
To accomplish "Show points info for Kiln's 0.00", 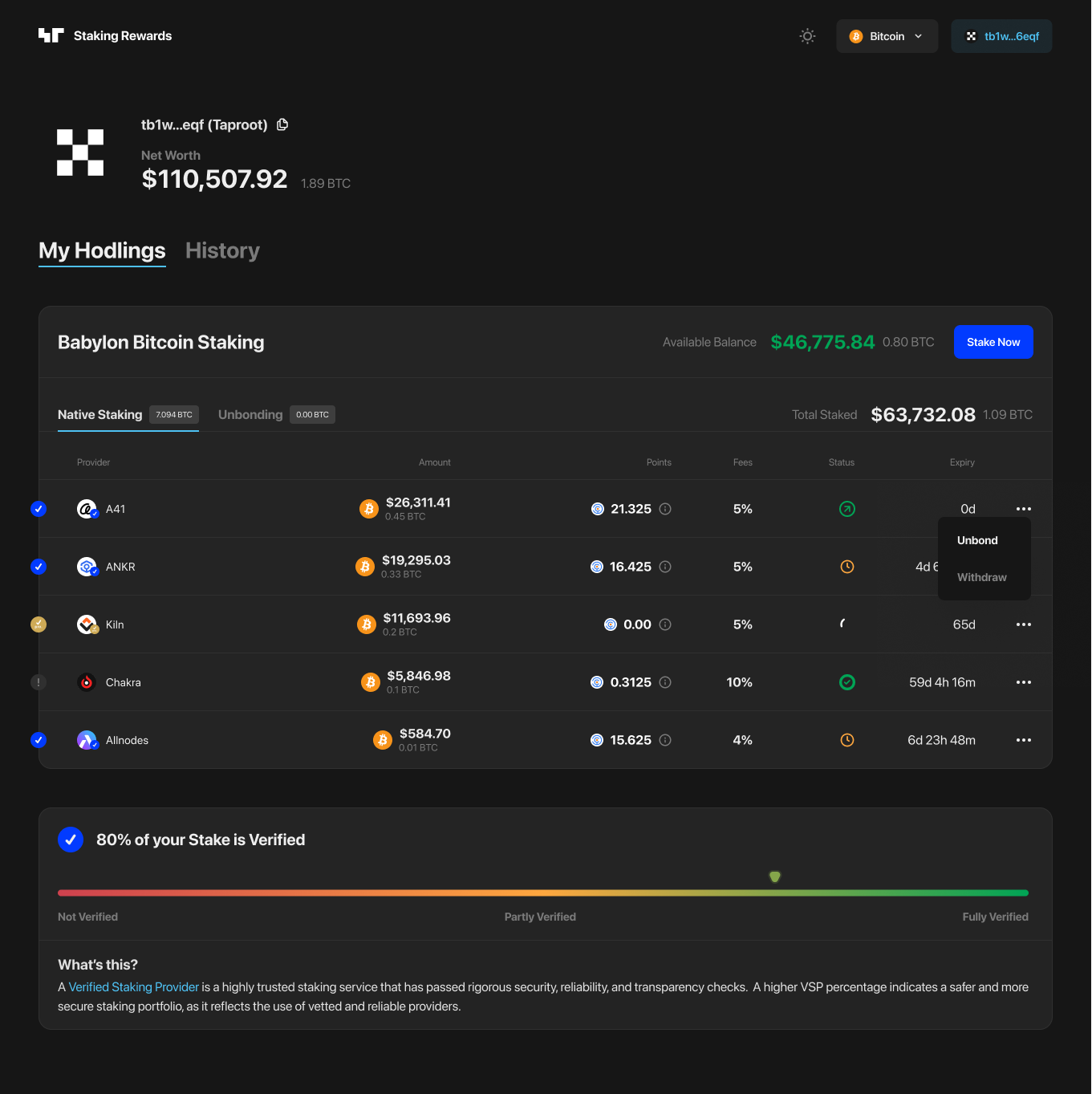I will click(x=665, y=624).
